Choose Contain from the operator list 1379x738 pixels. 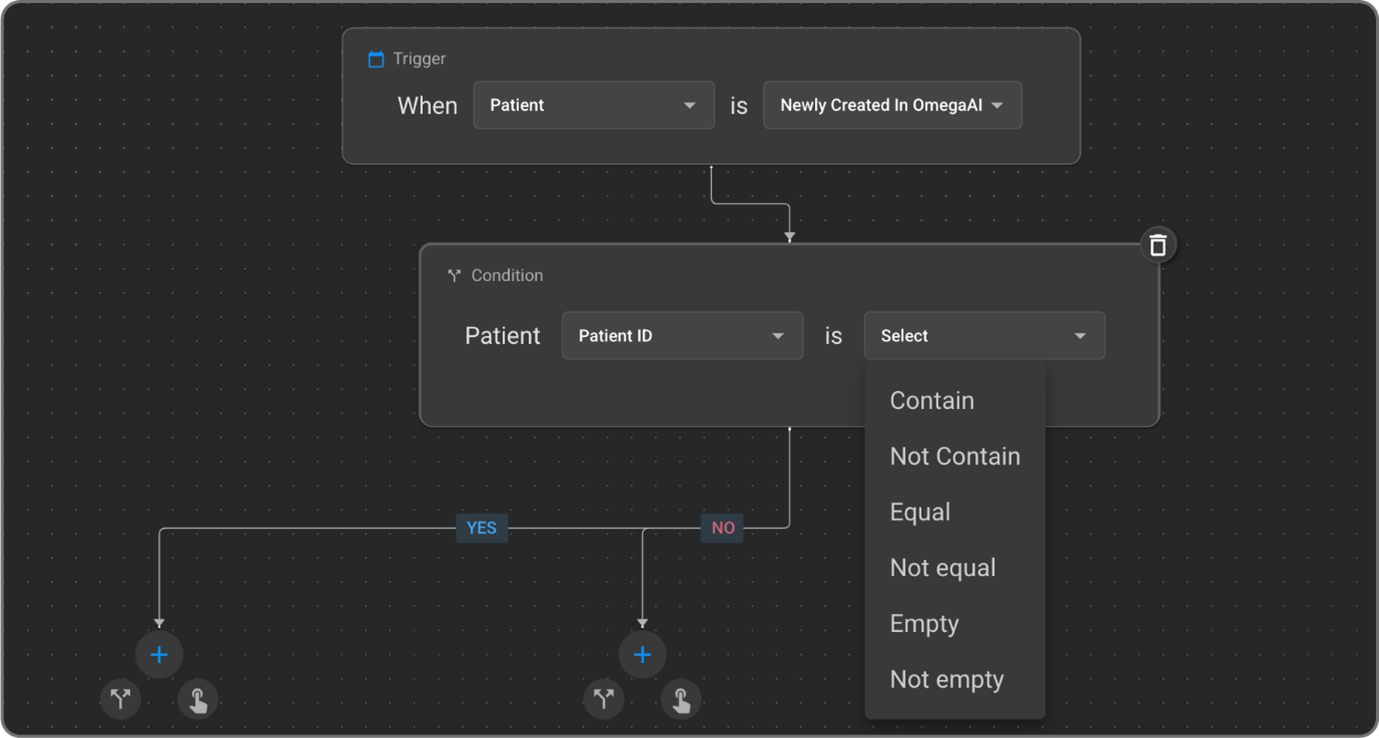point(932,401)
